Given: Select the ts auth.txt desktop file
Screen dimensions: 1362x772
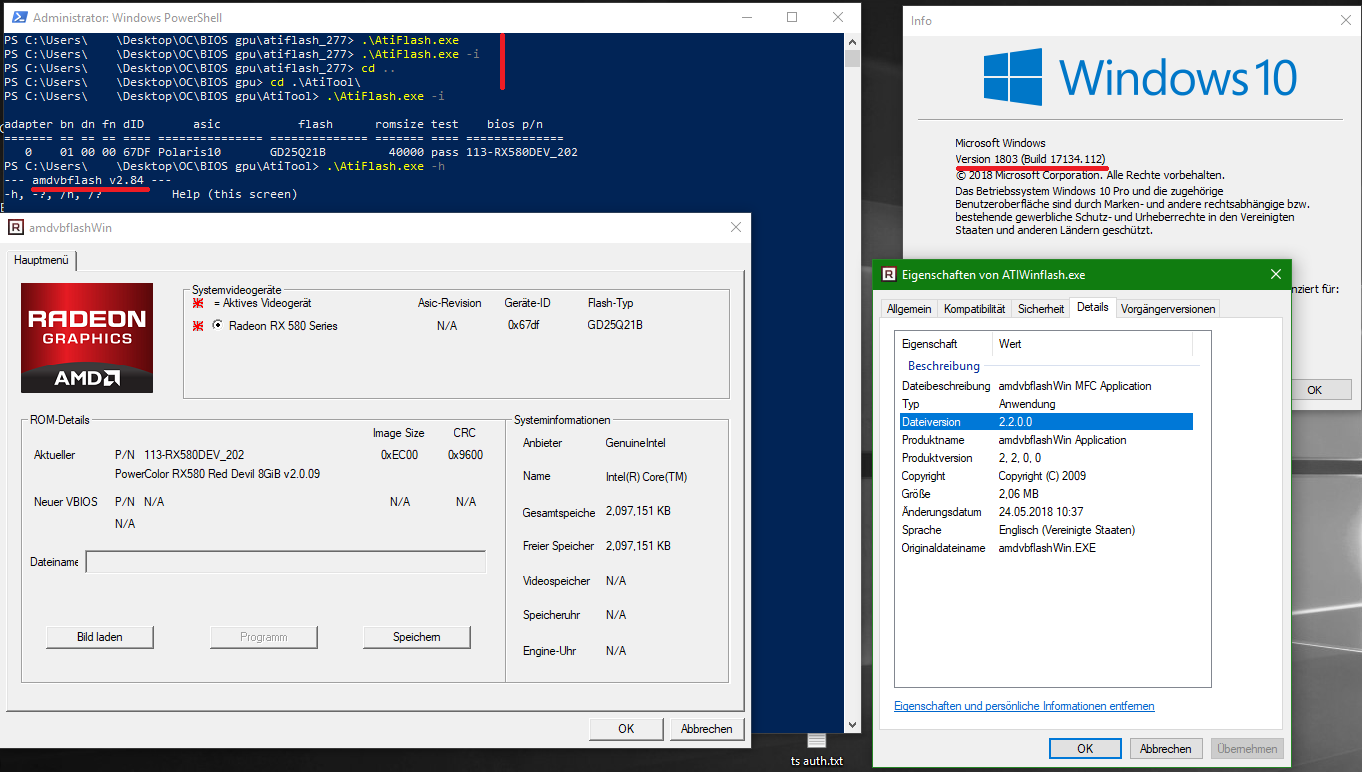Looking at the screenshot, I should (816, 751).
